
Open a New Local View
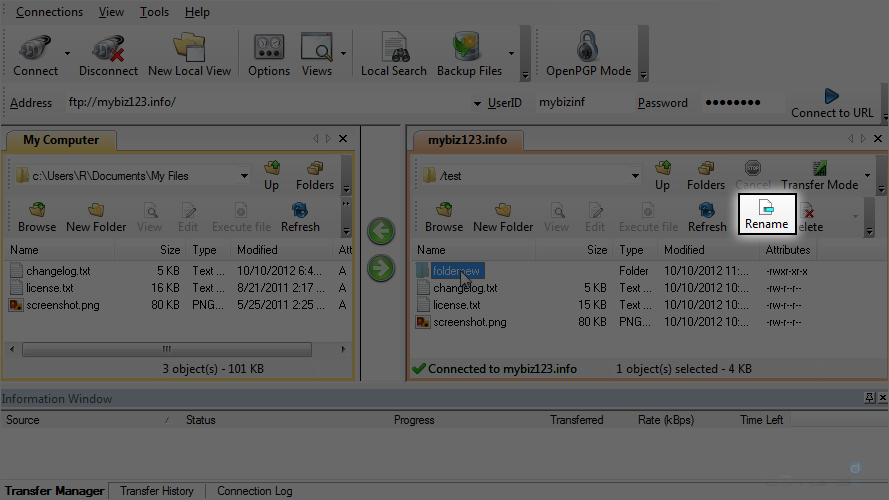[189, 54]
